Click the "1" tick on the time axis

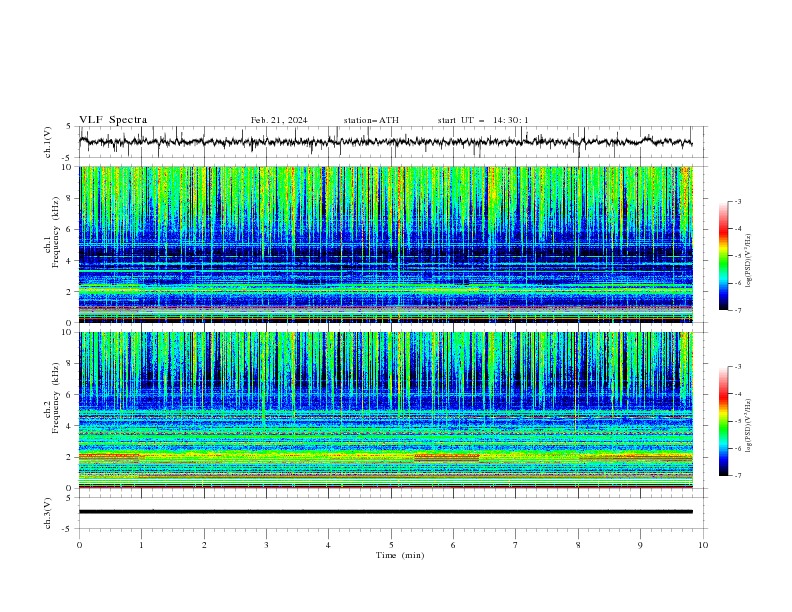(141, 545)
